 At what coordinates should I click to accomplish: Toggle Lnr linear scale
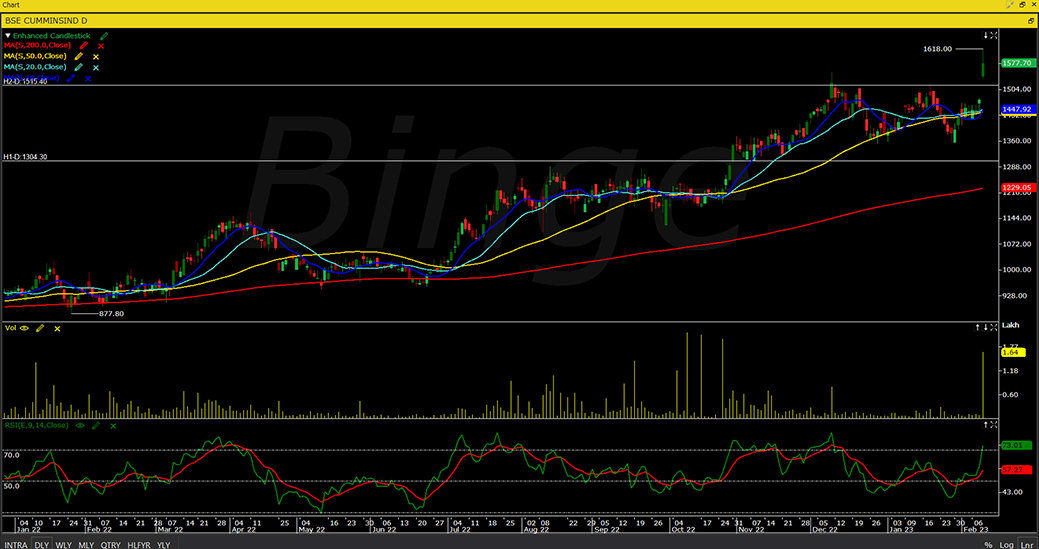pos(1026,544)
